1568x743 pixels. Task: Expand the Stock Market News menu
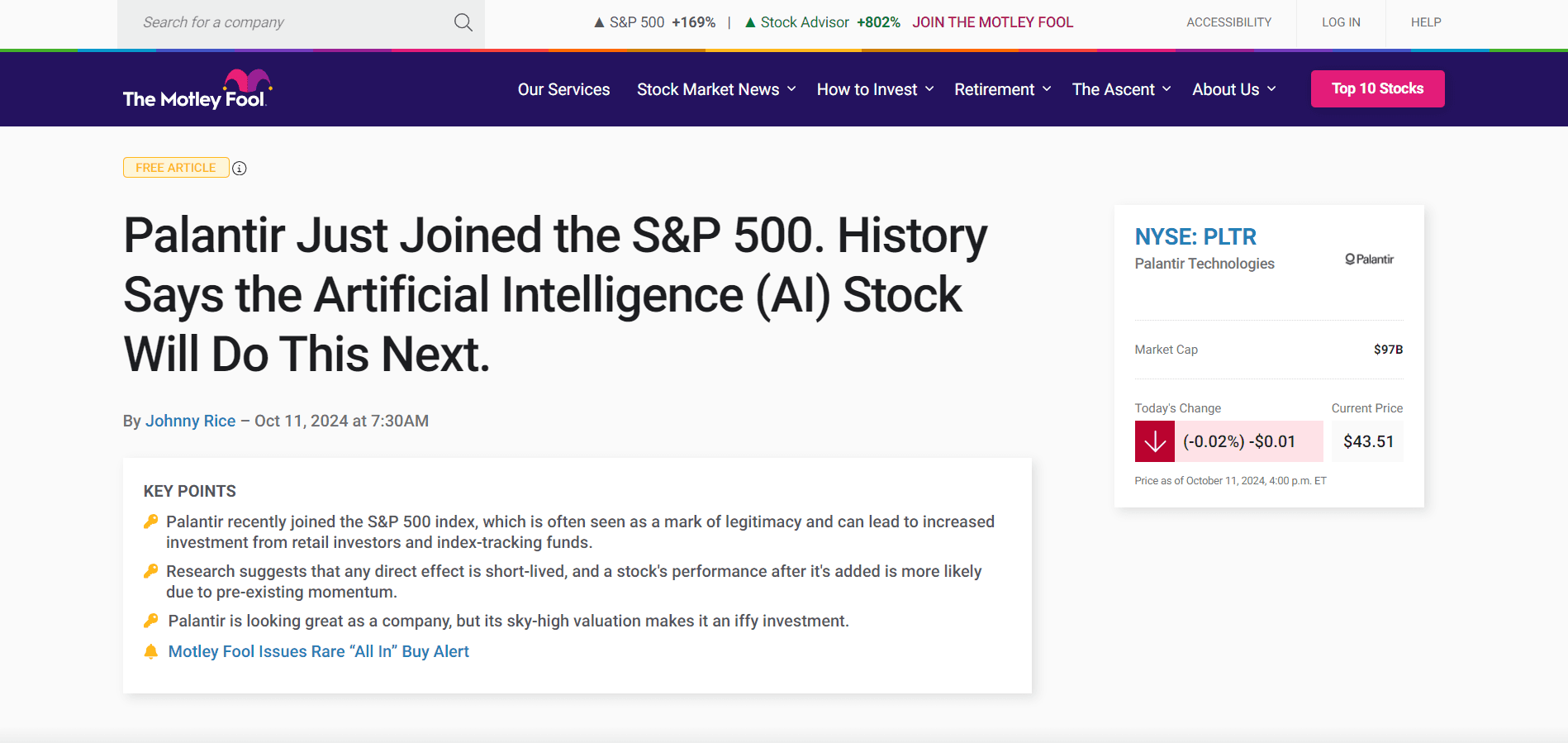[715, 89]
